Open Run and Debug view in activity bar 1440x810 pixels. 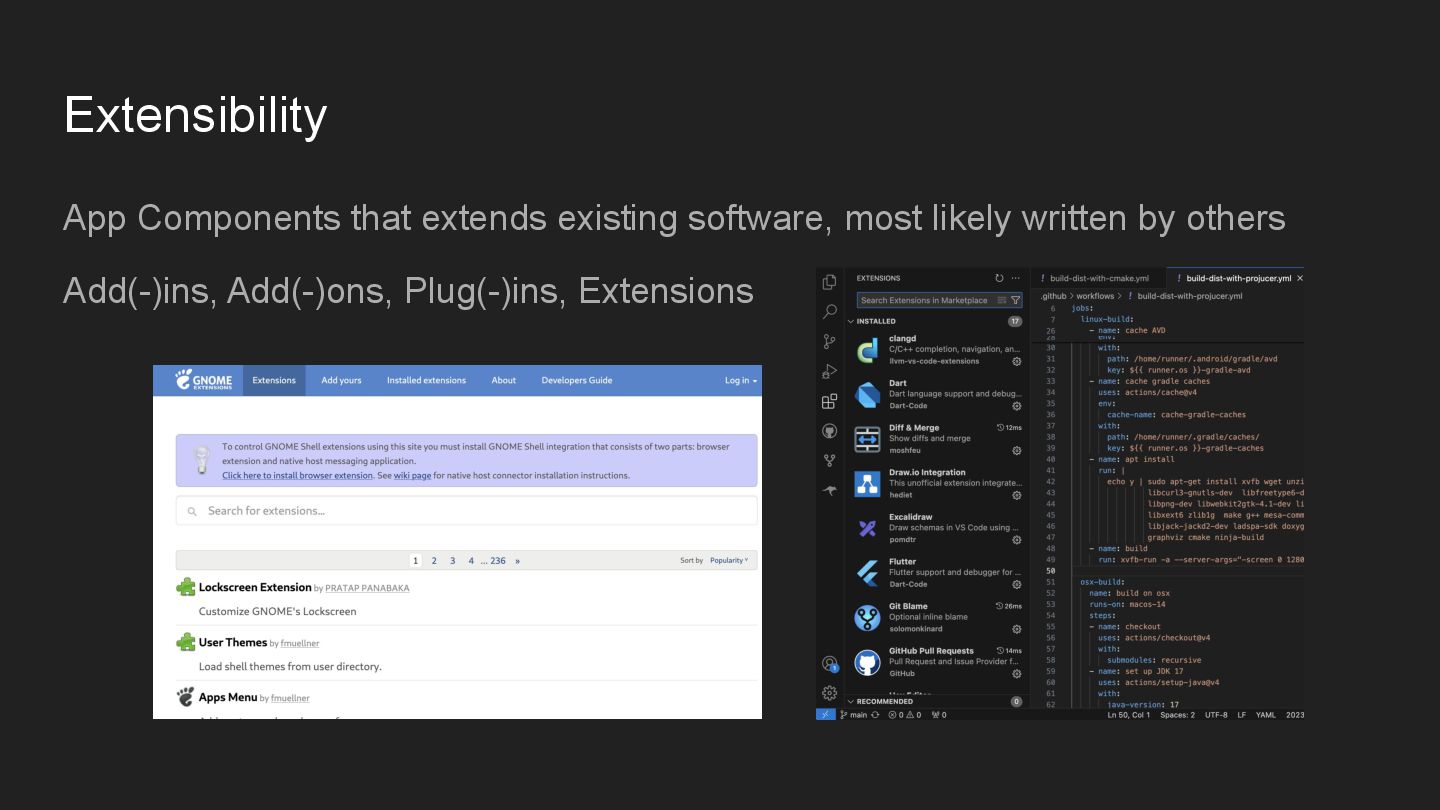tap(829, 372)
